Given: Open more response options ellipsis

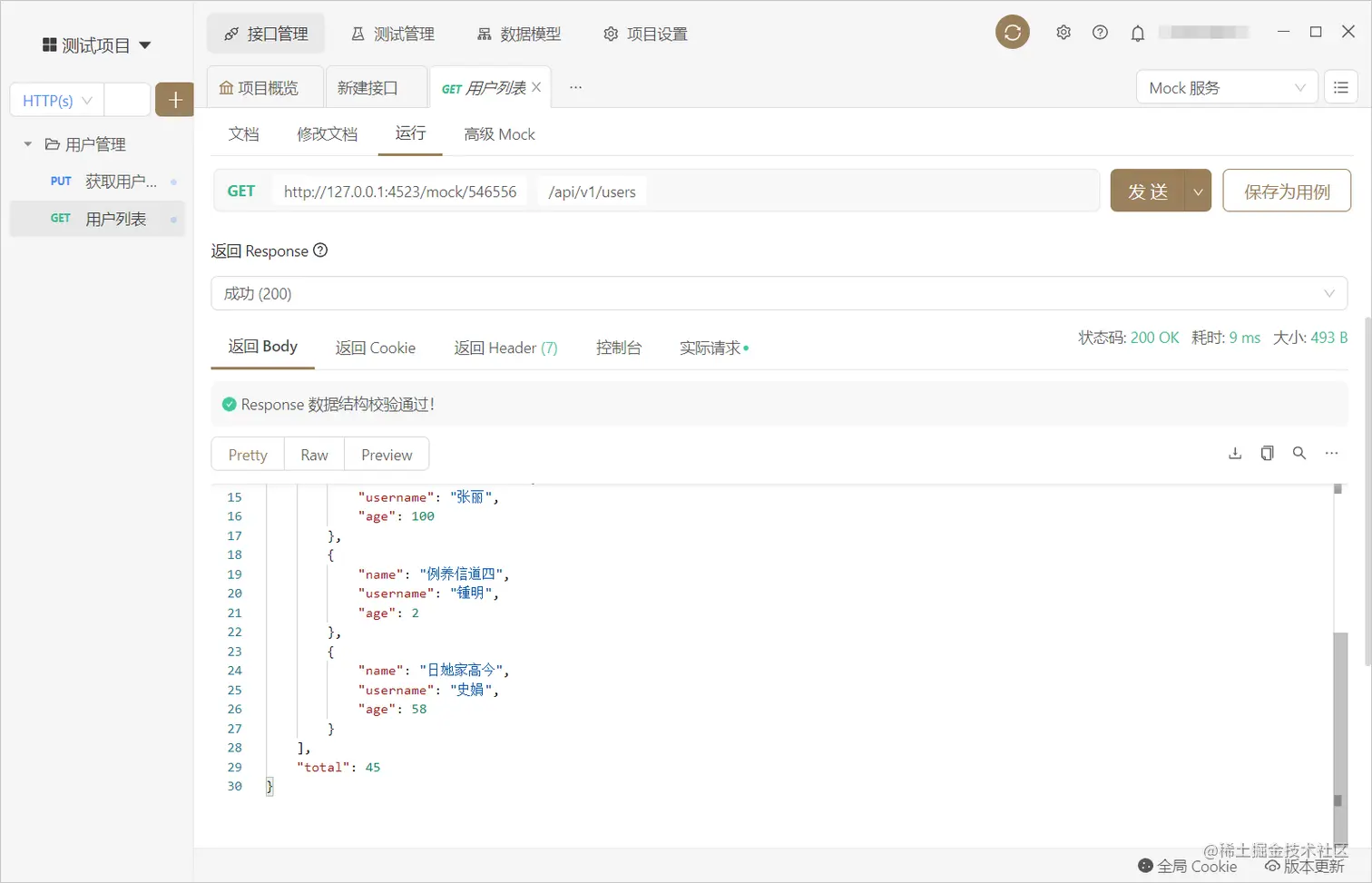Looking at the screenshot, I should click(1331, 454).
